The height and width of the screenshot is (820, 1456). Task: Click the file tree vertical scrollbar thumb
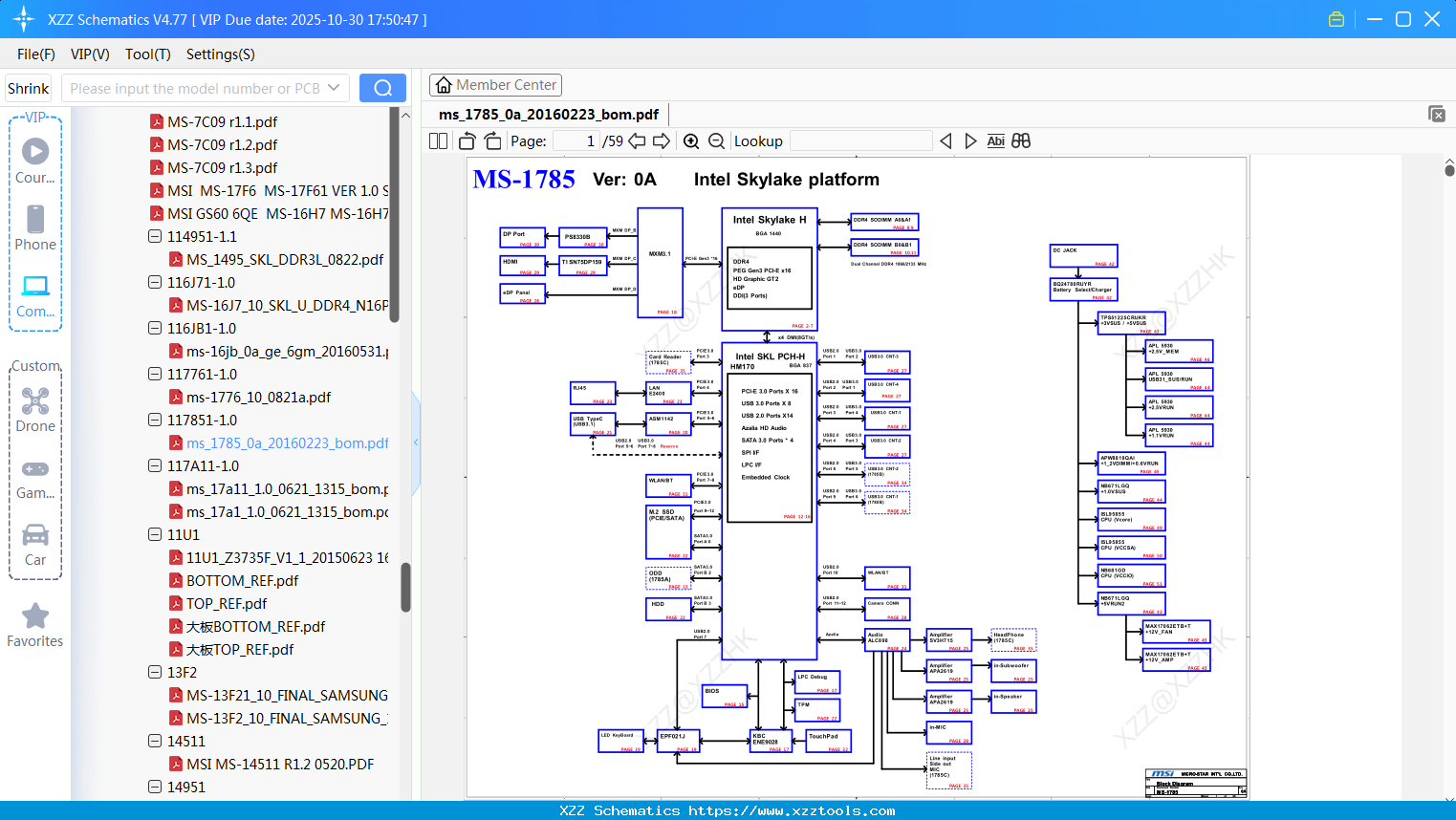405,587
